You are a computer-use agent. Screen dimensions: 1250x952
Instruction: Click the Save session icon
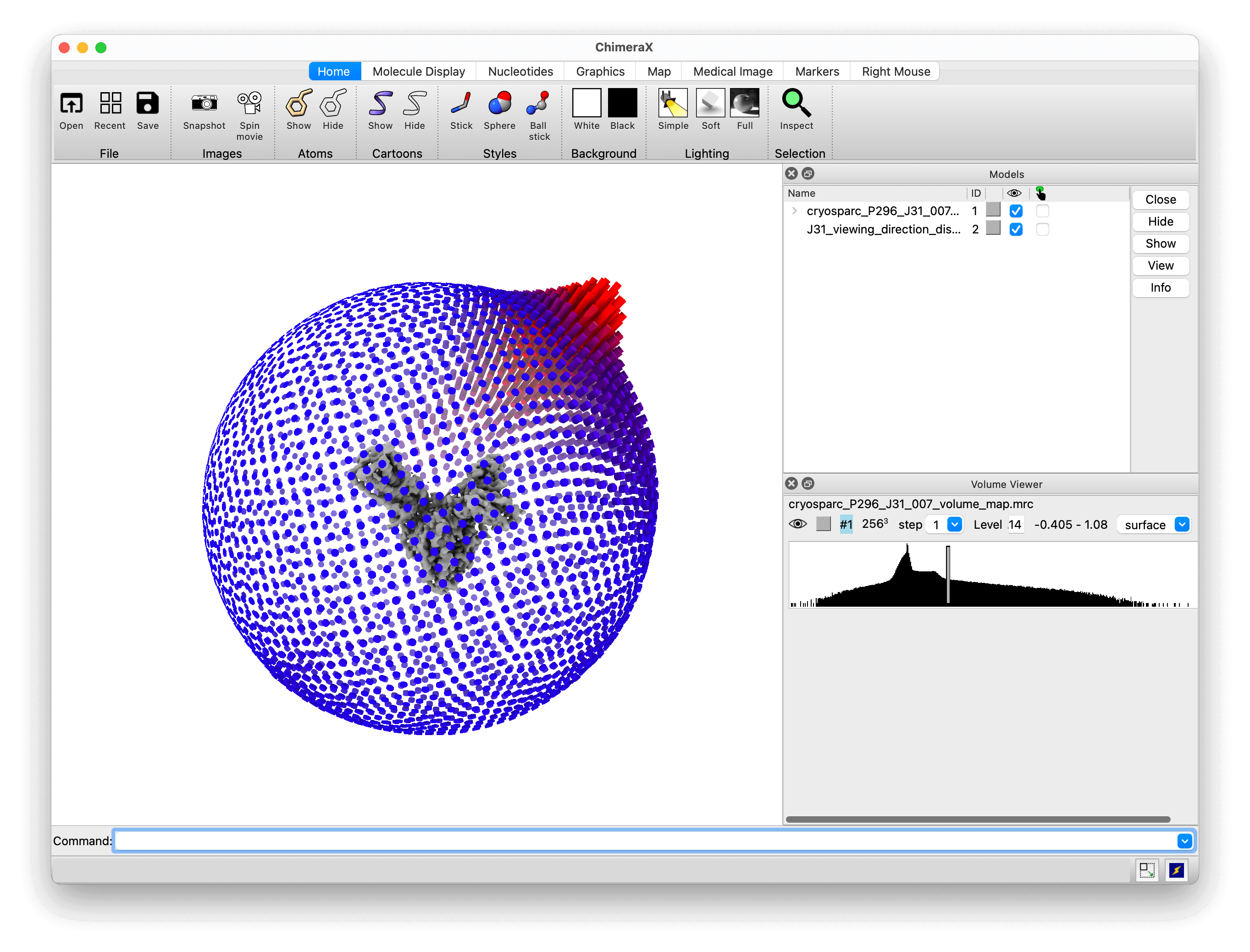[147, 104]
